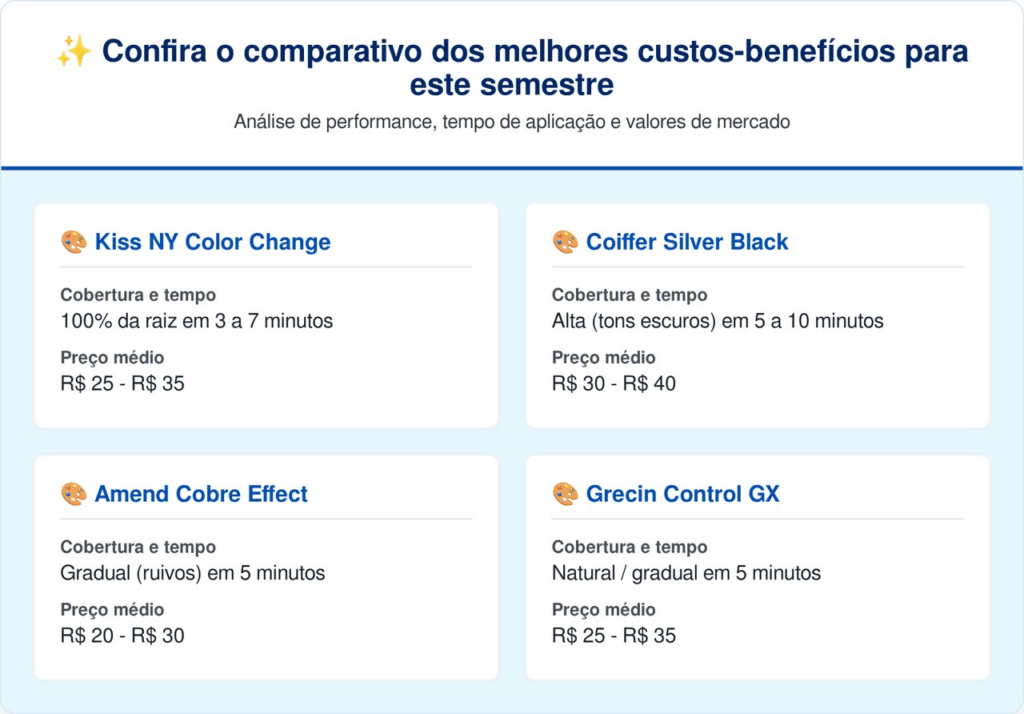Viewport: 1024px width, 714px height.
Task: Click Kiss NY card's R$ 25 - R$ 35 price
Action: 123,383
